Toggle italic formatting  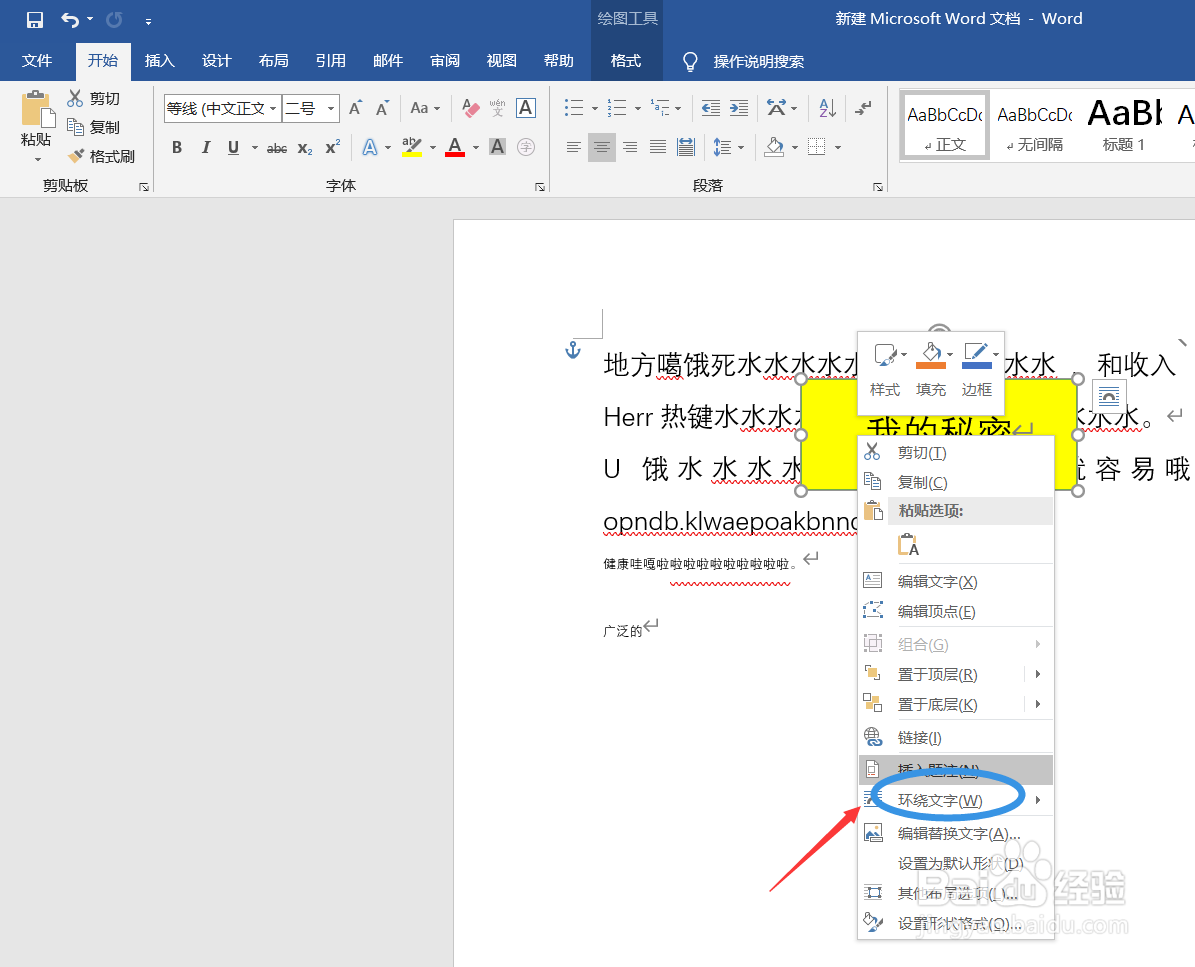(x=205, y=147)
